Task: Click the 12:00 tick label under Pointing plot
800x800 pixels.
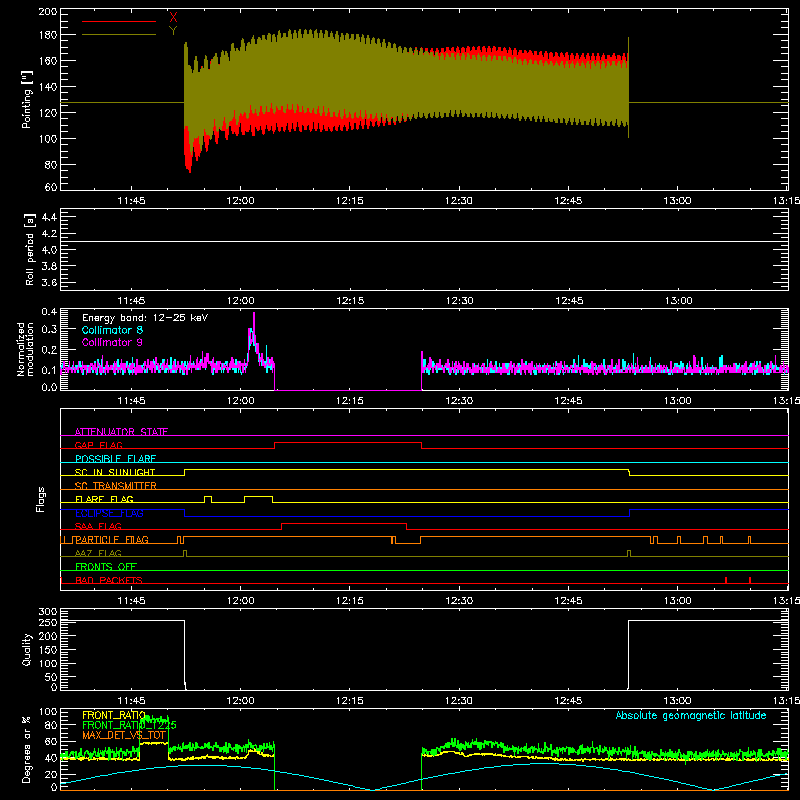Action: tap(240, 201)
